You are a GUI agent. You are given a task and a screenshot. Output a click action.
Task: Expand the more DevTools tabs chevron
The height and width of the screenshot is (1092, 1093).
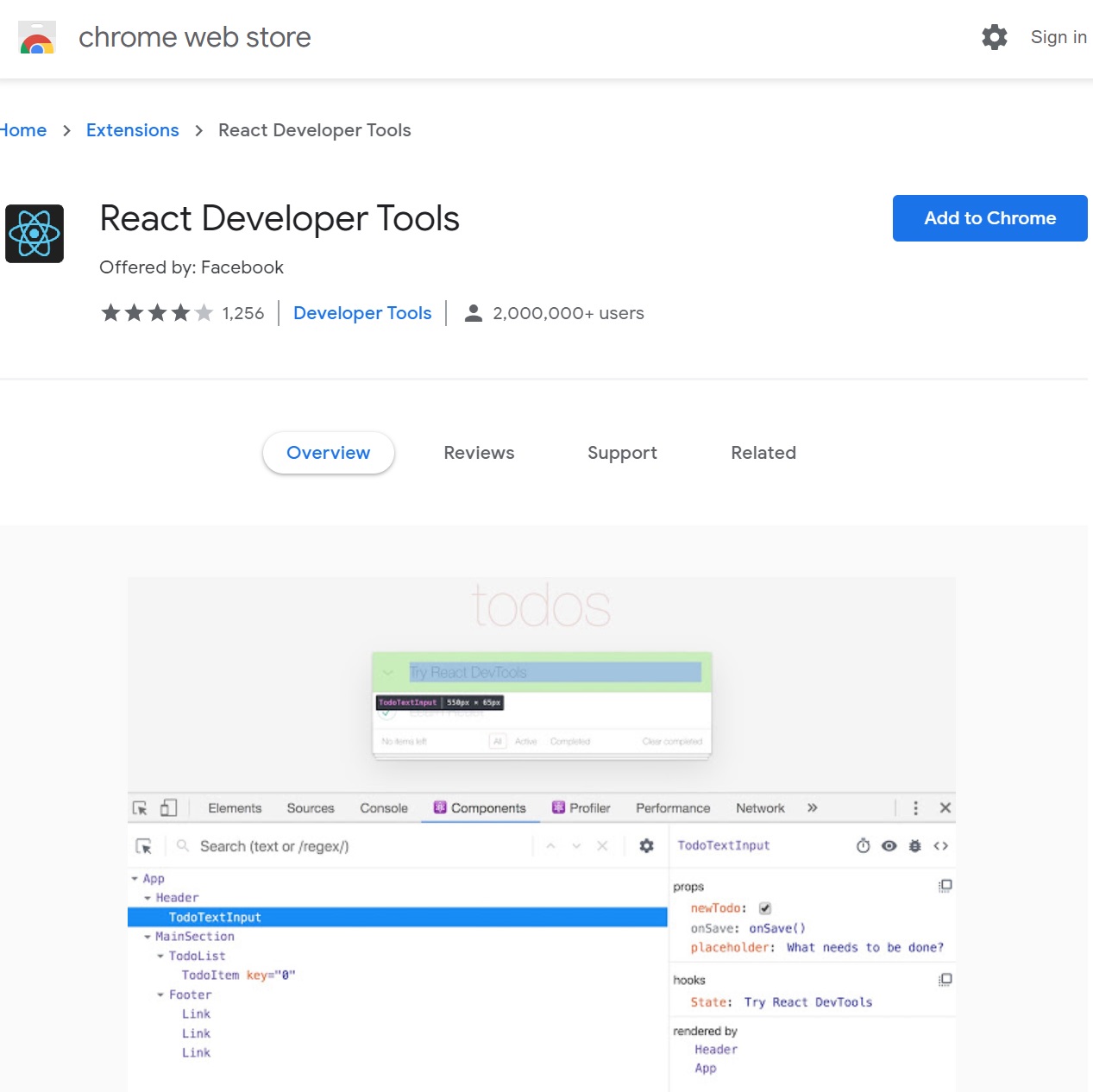tap(812, 808)
